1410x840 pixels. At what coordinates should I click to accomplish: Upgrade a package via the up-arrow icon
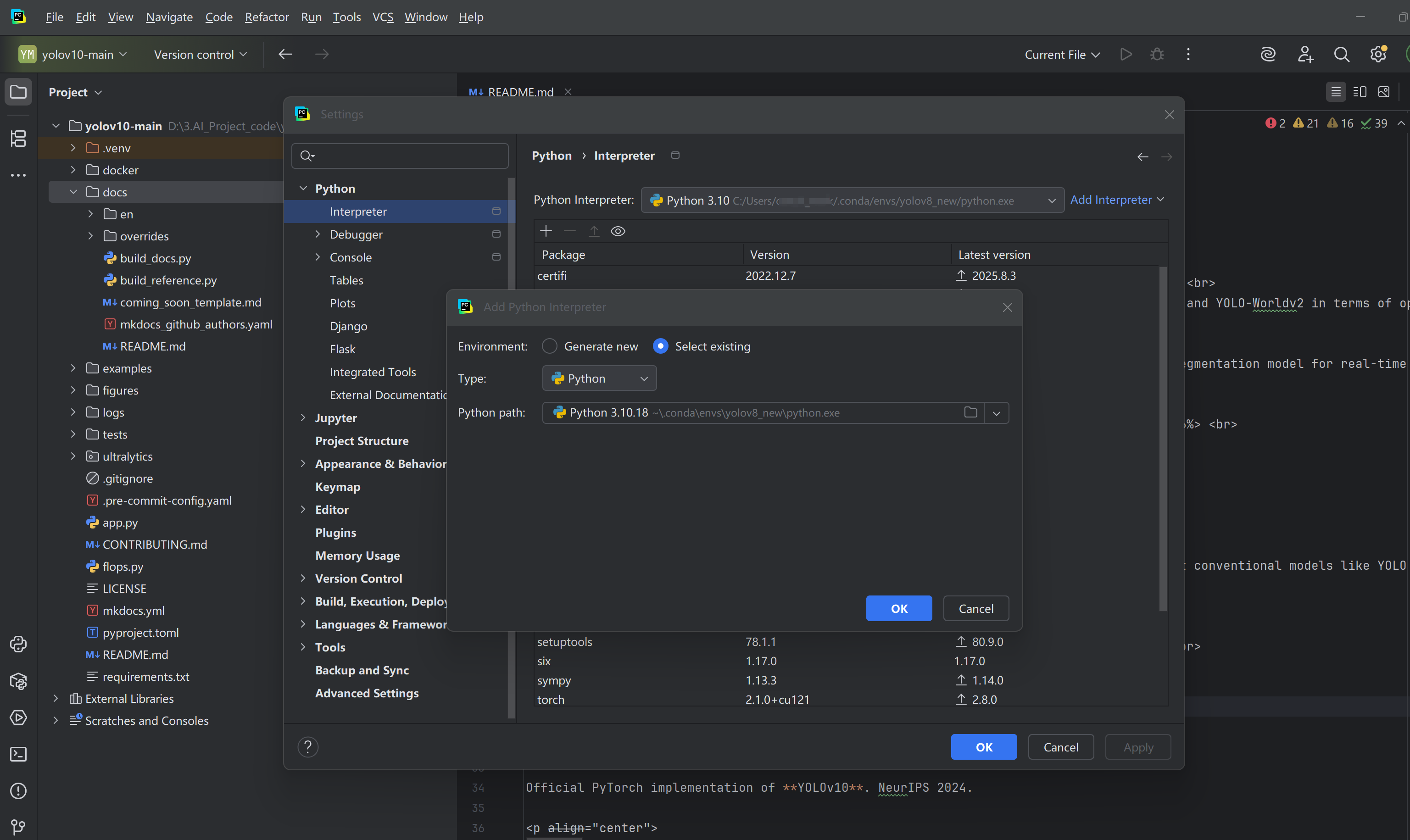coord(594,230)
